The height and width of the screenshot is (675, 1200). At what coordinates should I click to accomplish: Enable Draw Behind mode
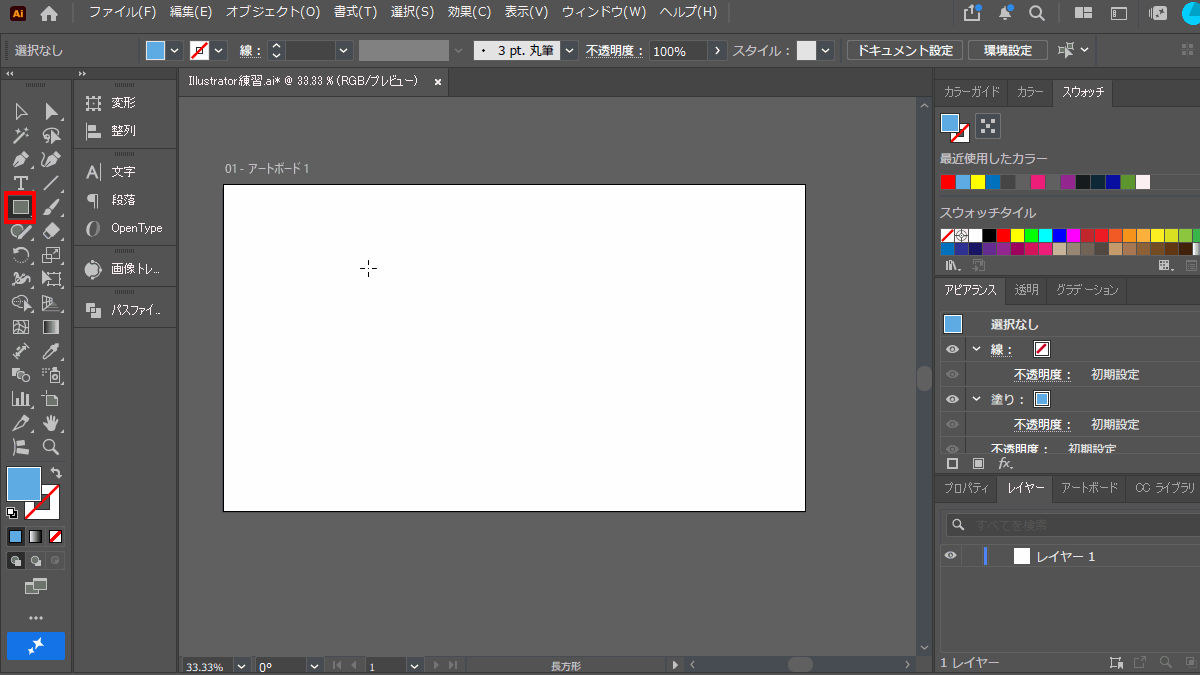pyautogui.click(x=35, y=561)
